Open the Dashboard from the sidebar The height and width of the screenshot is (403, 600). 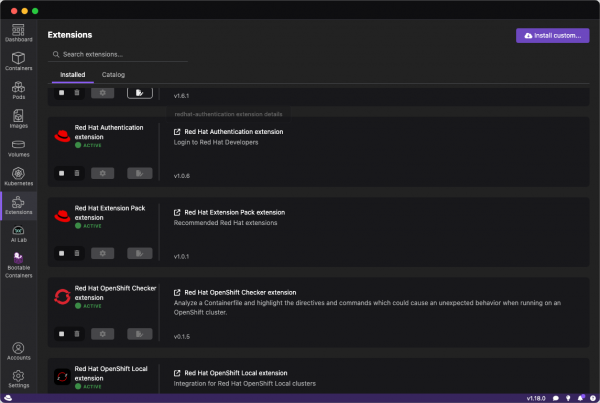pos(18,32)
